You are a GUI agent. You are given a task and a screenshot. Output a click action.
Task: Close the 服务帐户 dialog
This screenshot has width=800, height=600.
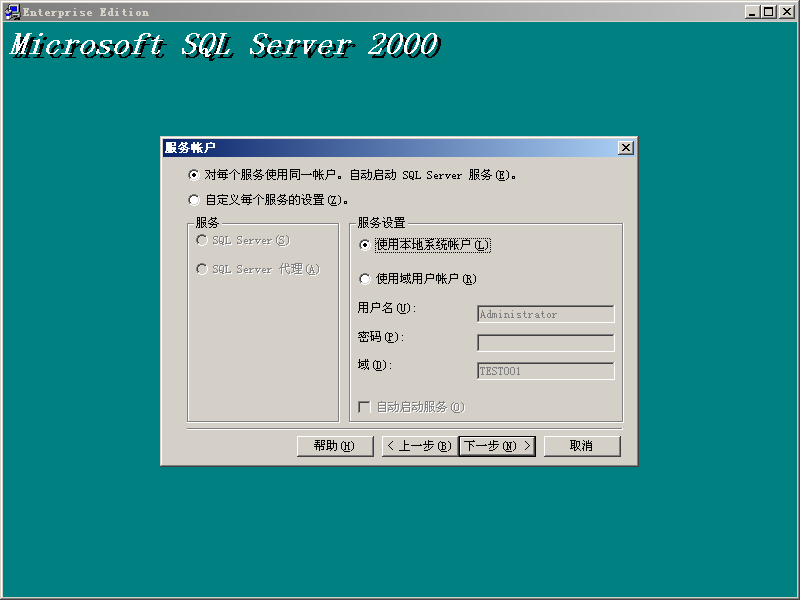coord(626,148)
